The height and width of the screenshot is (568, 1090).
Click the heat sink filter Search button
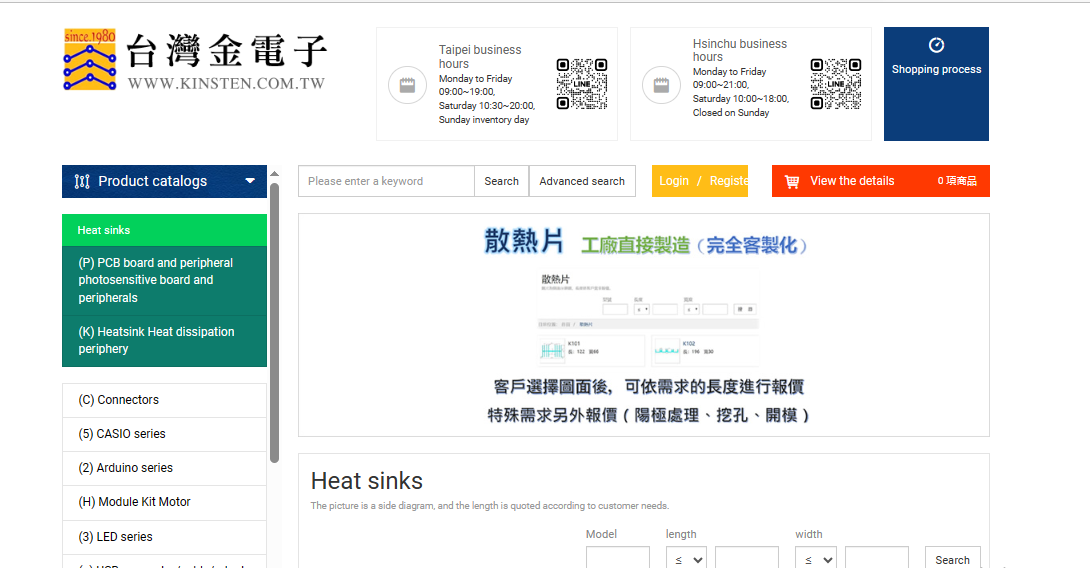coord(952,558)
